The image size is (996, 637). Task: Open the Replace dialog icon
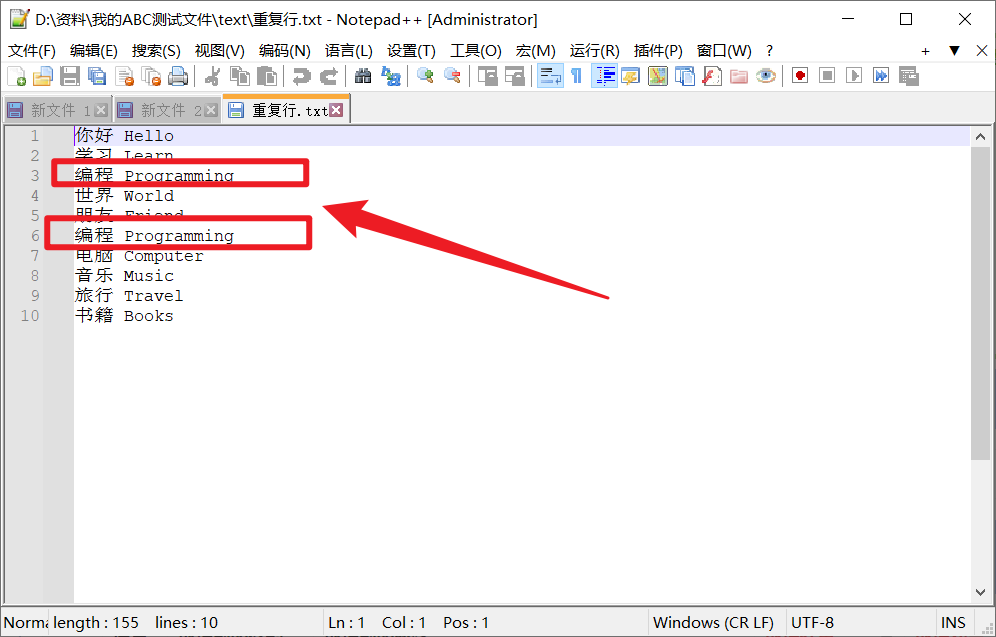coord(390,76)
